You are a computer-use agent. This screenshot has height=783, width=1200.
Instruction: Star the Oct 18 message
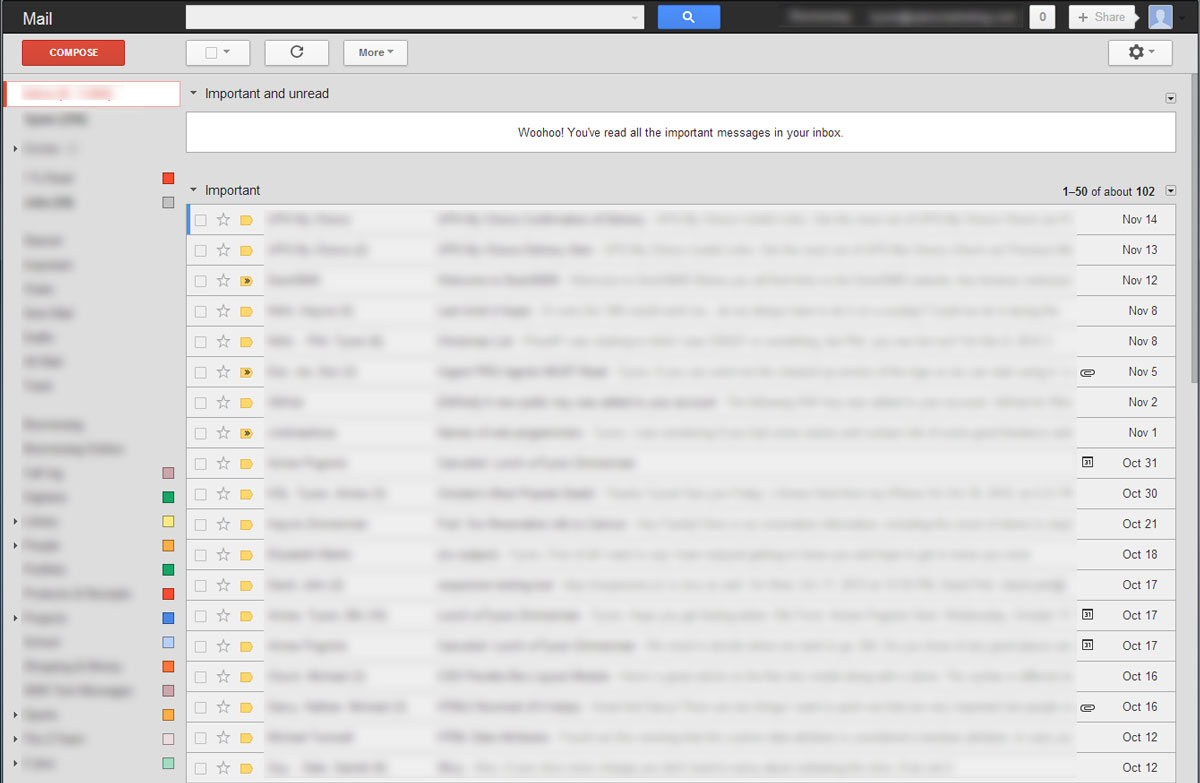coord(223,555)
